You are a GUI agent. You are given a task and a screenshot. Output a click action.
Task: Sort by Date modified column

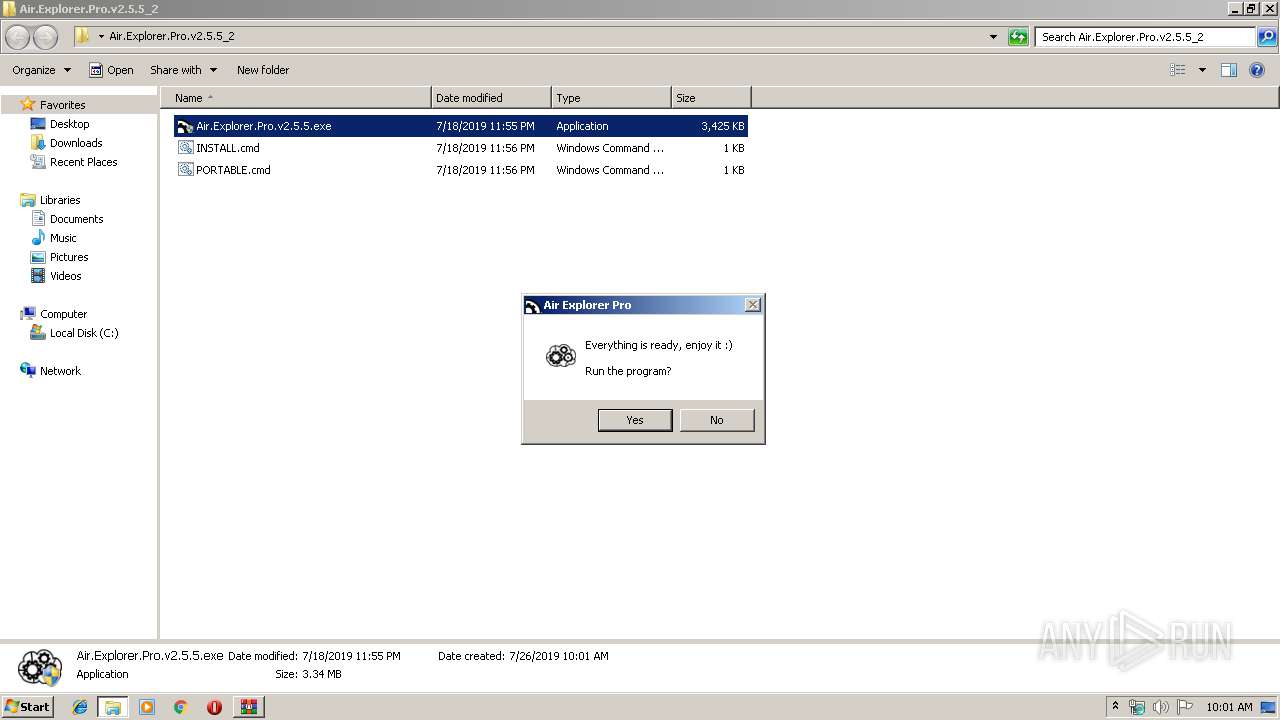coord(491,98)
